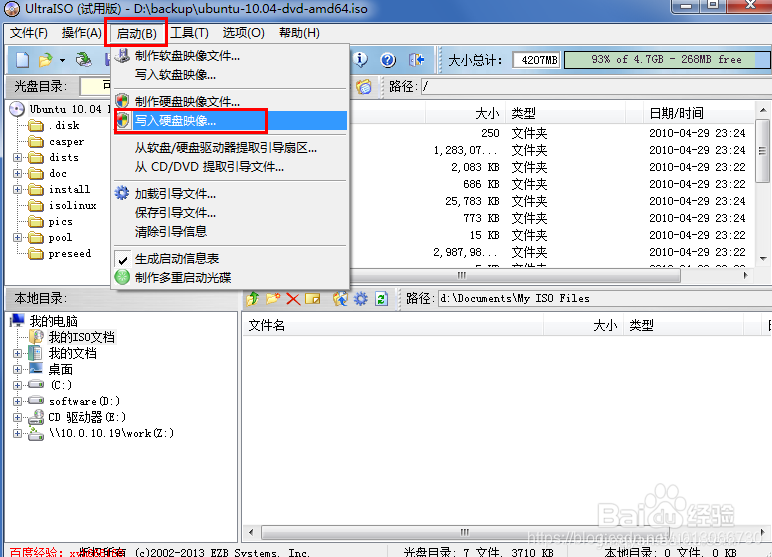772x557 pixels.
Task: Click the gear icon beside 加载引导文件
Action: (x=122, y=193)
